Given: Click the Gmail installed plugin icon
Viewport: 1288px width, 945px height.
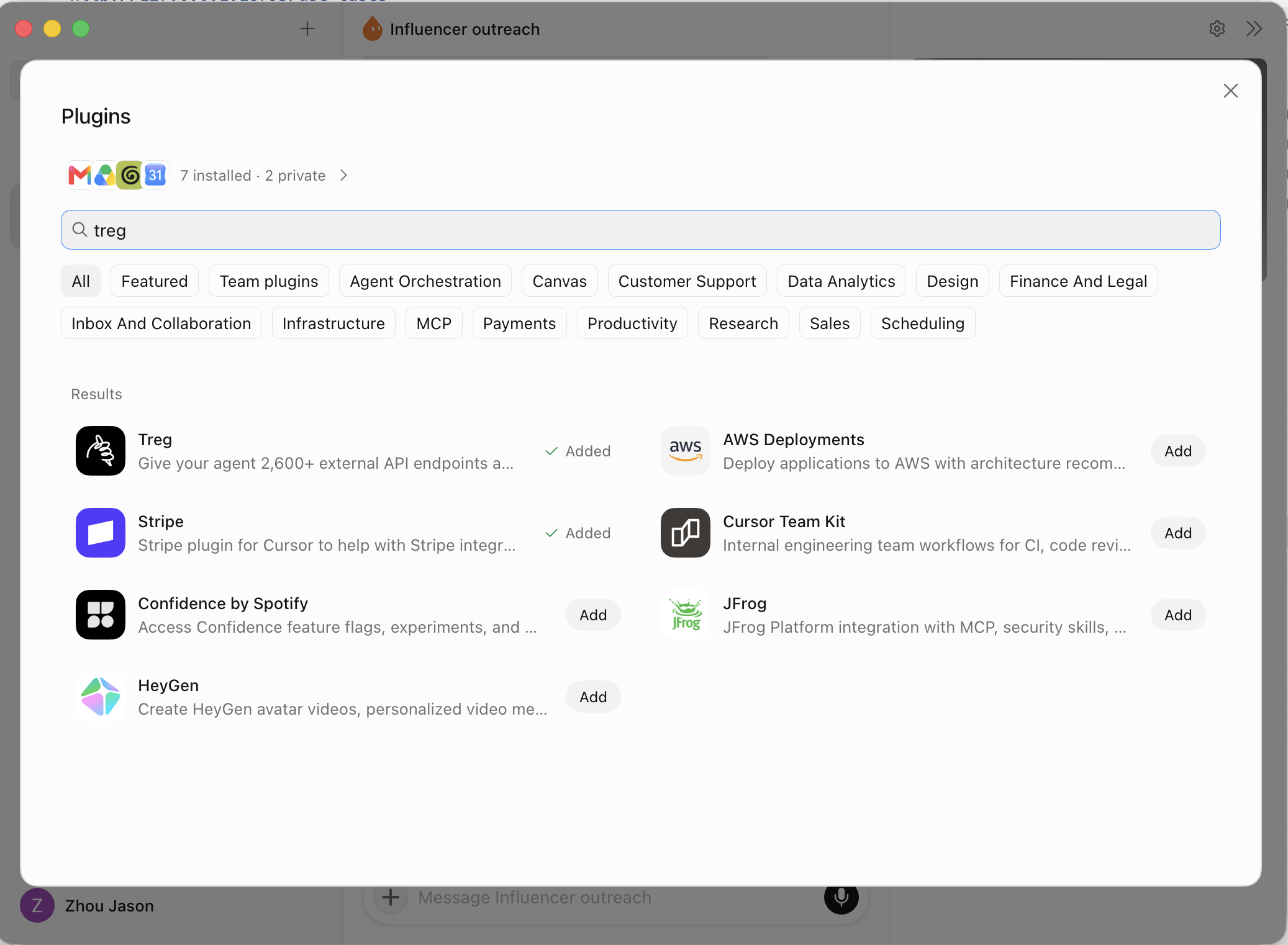Looking at the screenshot, I should tap(79, 175).
